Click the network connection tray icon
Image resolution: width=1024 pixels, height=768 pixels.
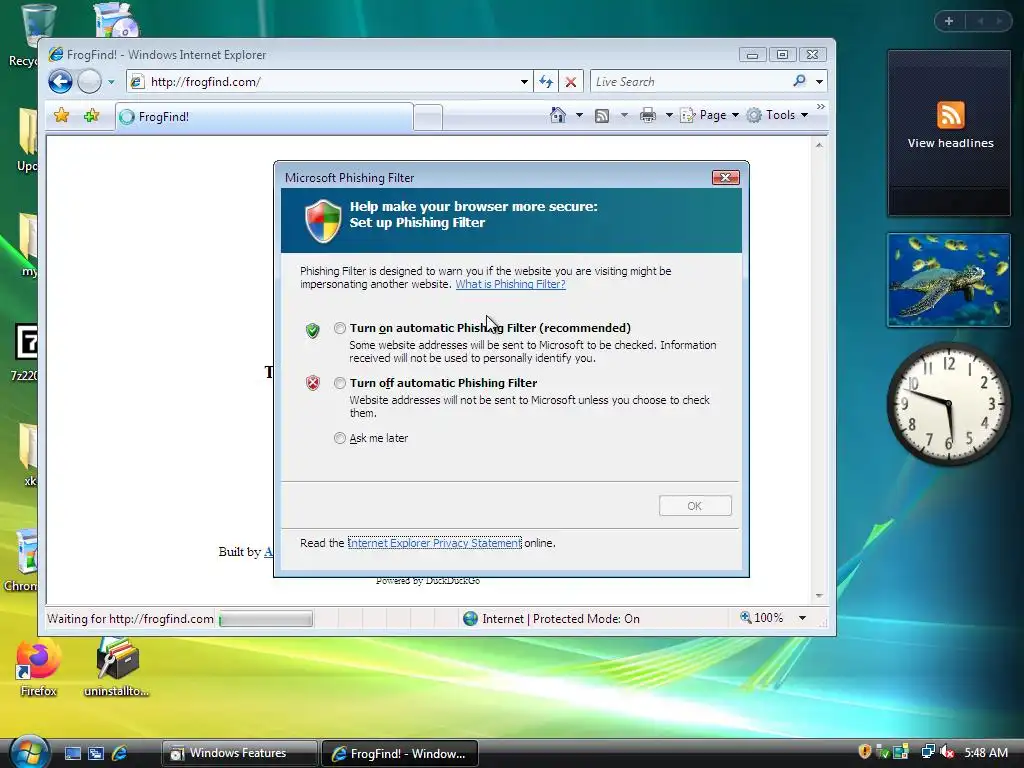[x=927, y=752]
